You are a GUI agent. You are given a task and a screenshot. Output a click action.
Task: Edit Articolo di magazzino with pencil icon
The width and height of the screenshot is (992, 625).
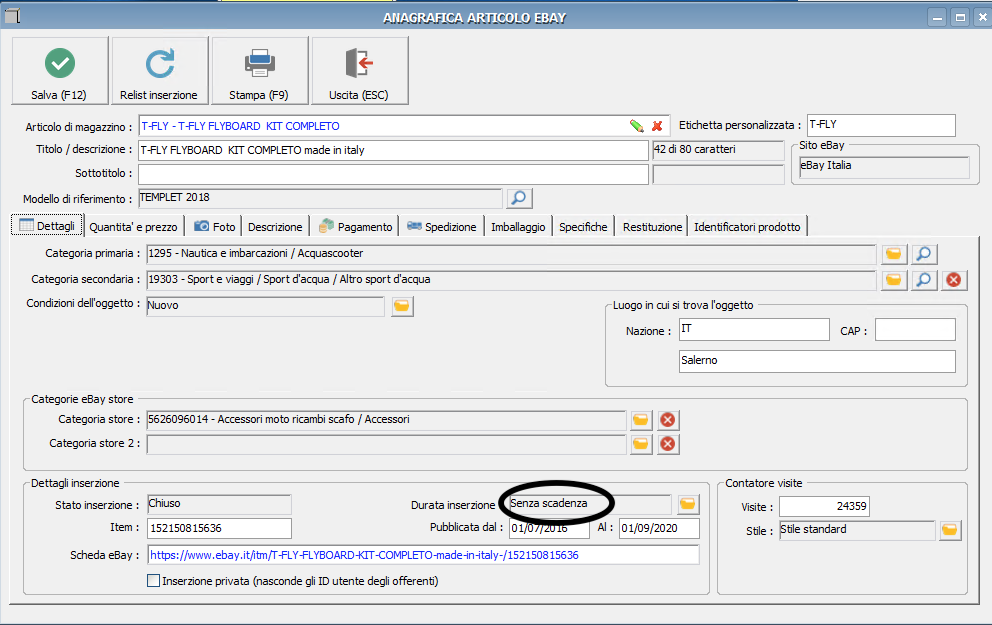click(636, 126)
